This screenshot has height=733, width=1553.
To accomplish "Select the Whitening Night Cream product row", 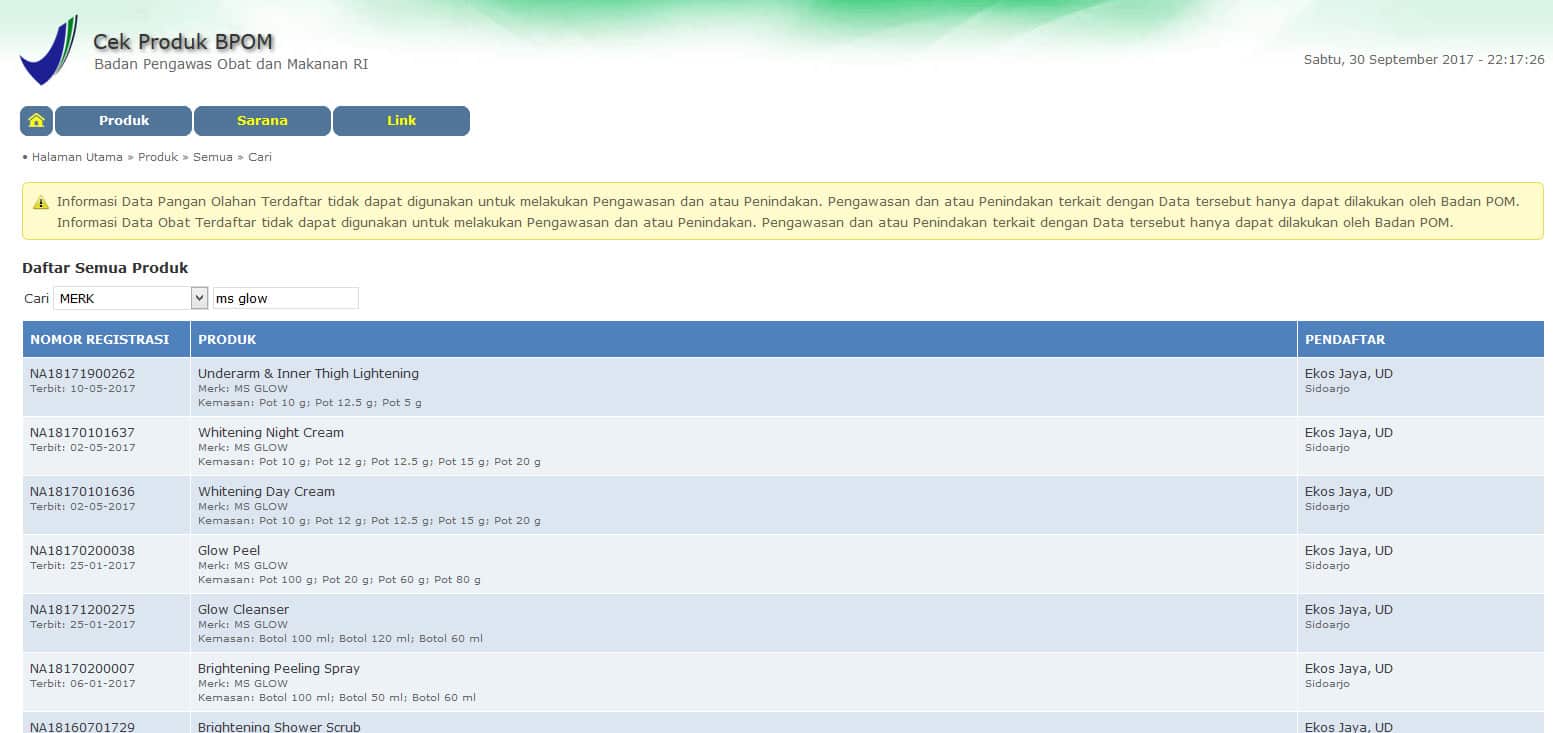I will 783,446.
